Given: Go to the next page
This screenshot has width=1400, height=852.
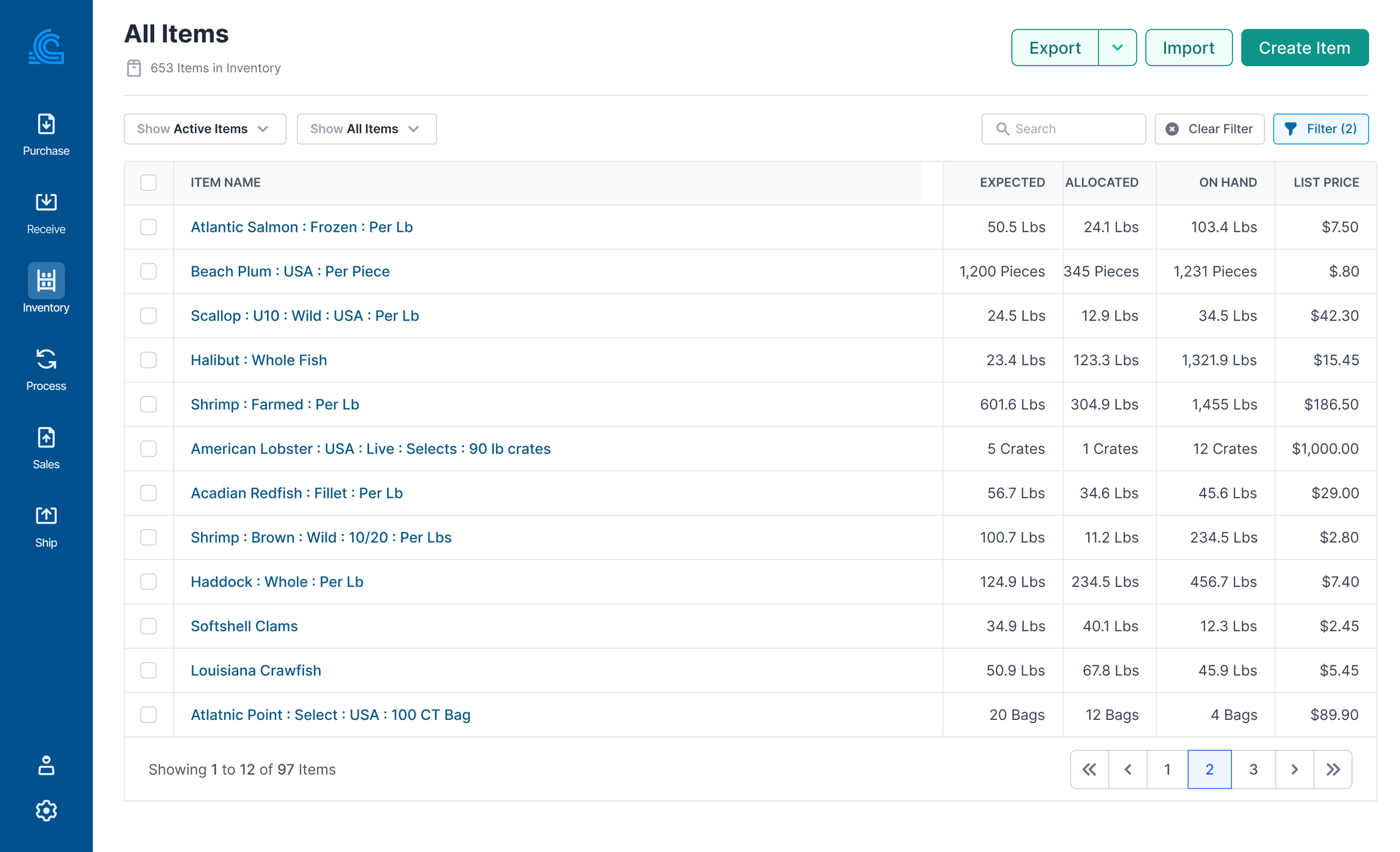Looking at the screenshot, I should click(1294, 769).
